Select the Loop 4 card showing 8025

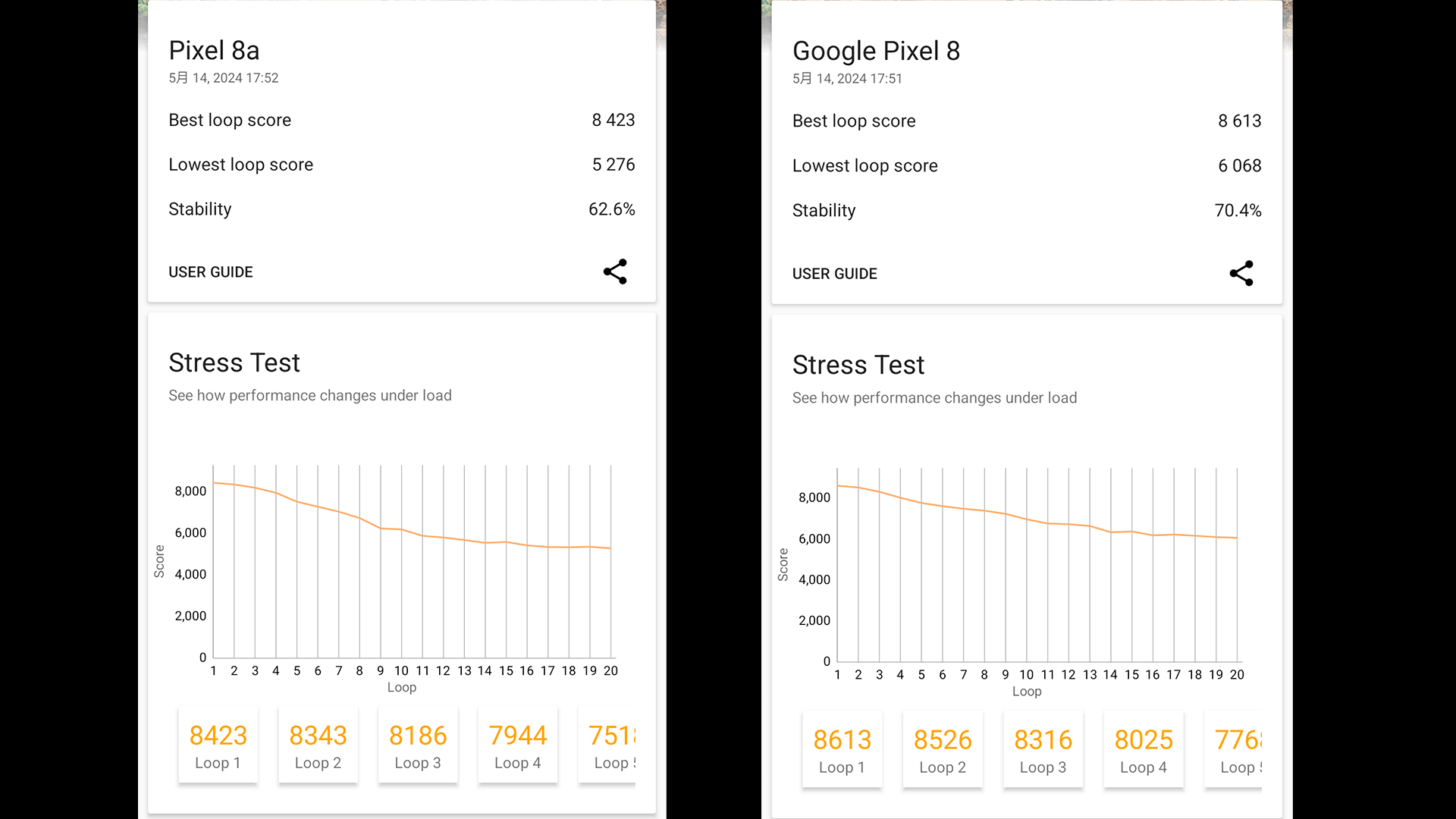(x=1144, y=750)
